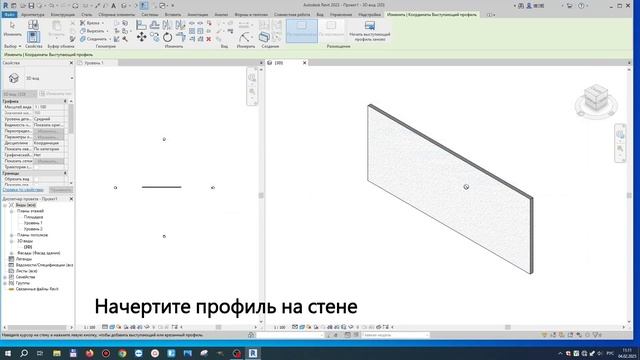Image resolution: width=640 pixels, height=360 pixels.
Task: Toggle the Crop View (Обрезать вид) checkbox
Action: (36, 179)
